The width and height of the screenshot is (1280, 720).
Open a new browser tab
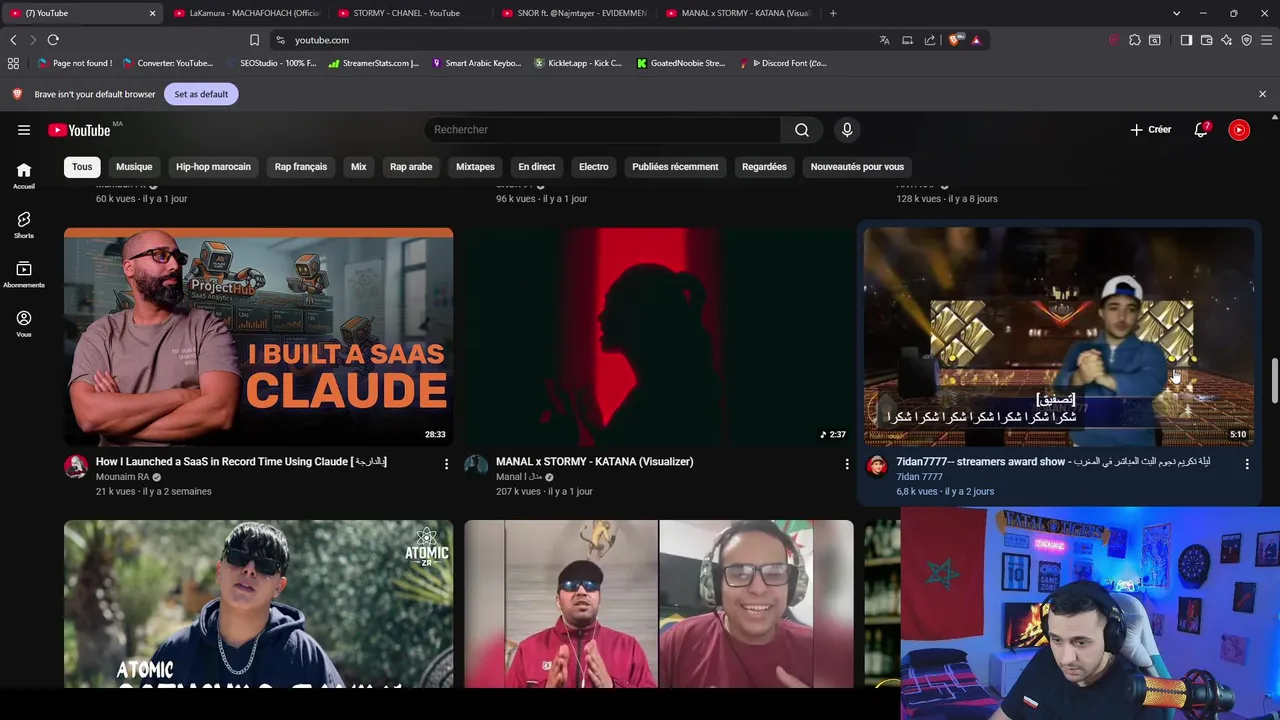tap(833, 13)
